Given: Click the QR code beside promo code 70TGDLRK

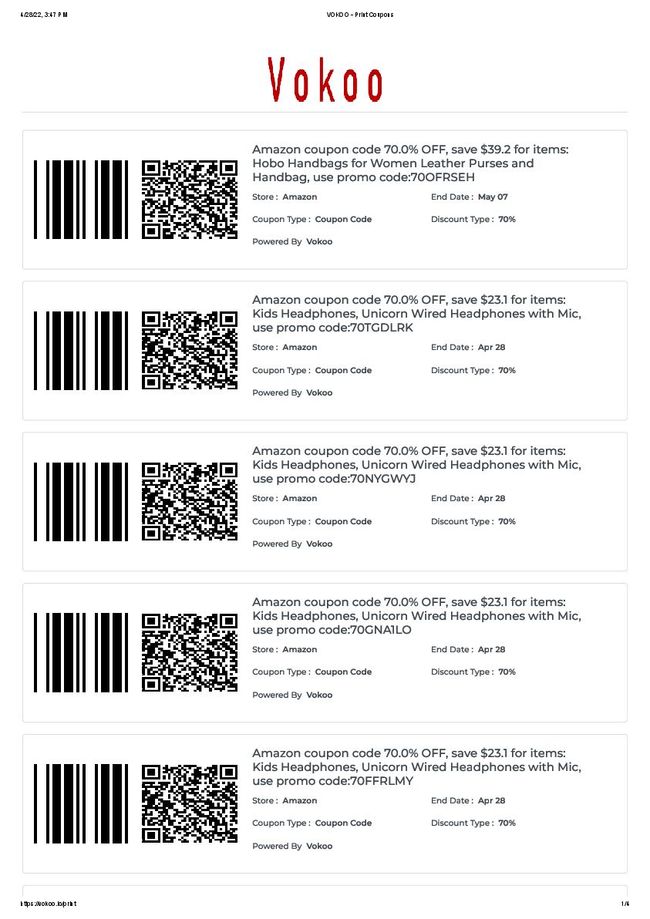Looking at the screenshot, I should [x=190, y=350].
